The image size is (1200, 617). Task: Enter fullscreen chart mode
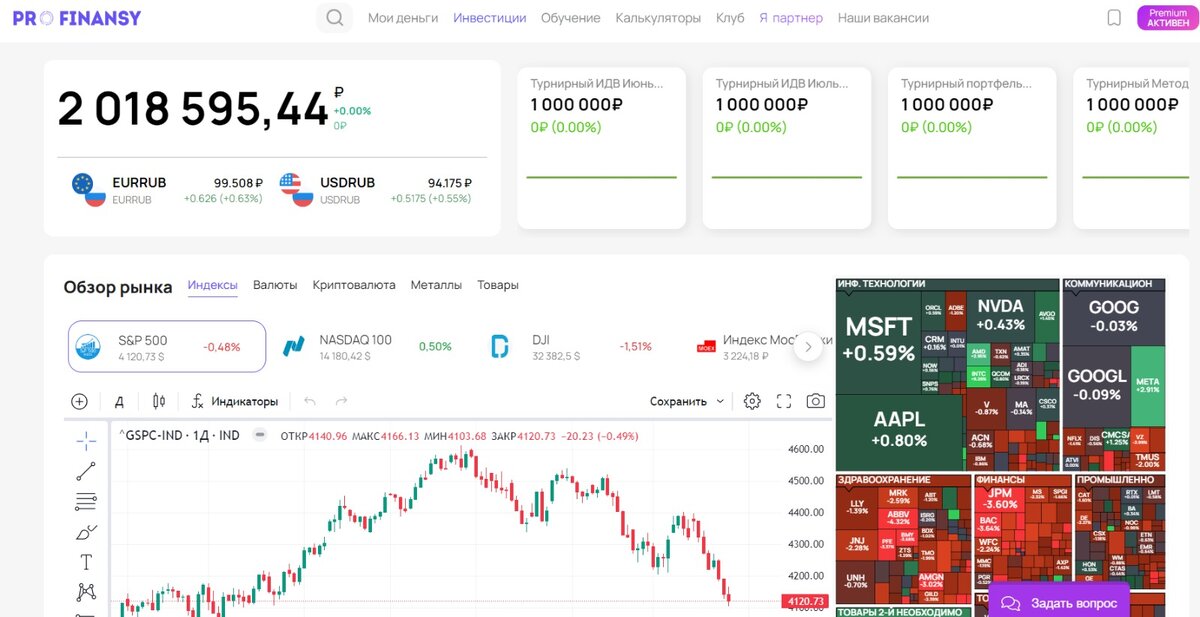click(x=784, y=400)
